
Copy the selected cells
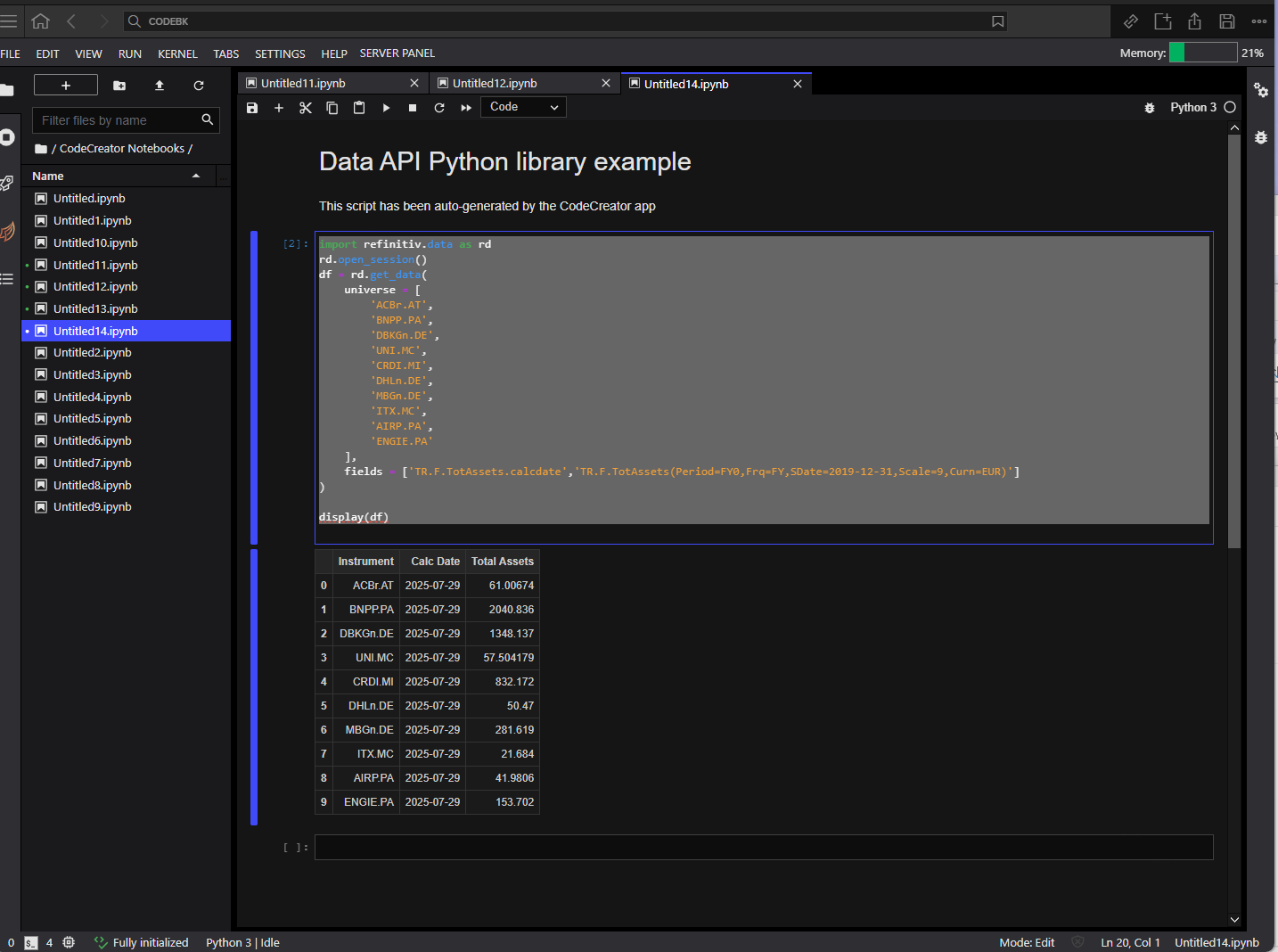(332, 108)
